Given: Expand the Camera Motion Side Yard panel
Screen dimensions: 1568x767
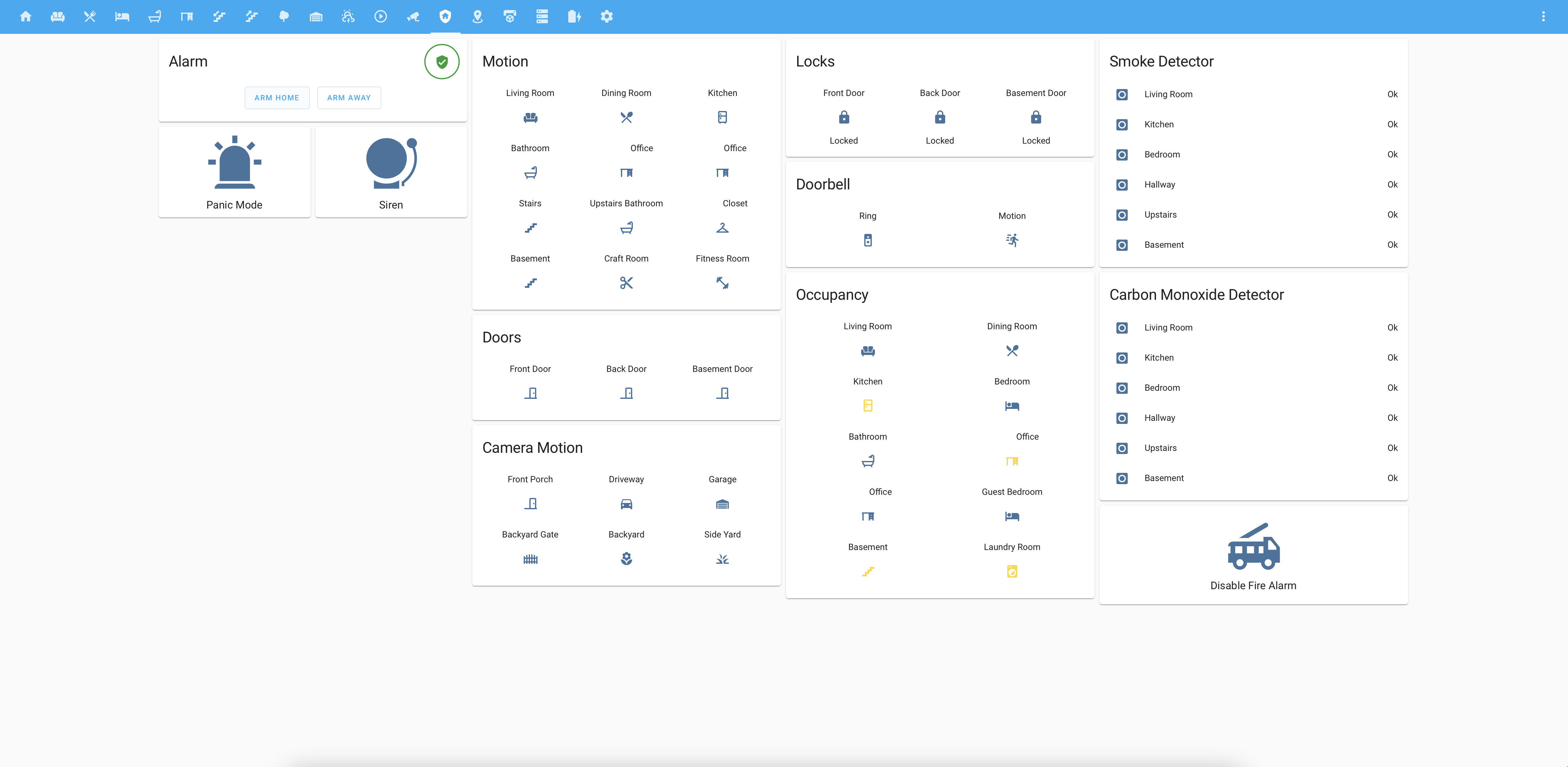Looking at the screenshot, I should click(722, 558).
